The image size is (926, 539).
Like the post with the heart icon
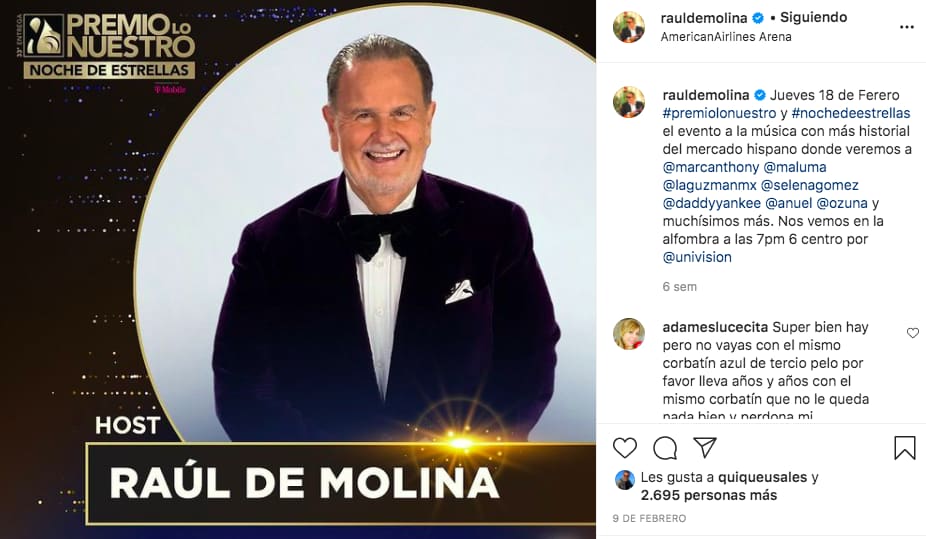624,448
